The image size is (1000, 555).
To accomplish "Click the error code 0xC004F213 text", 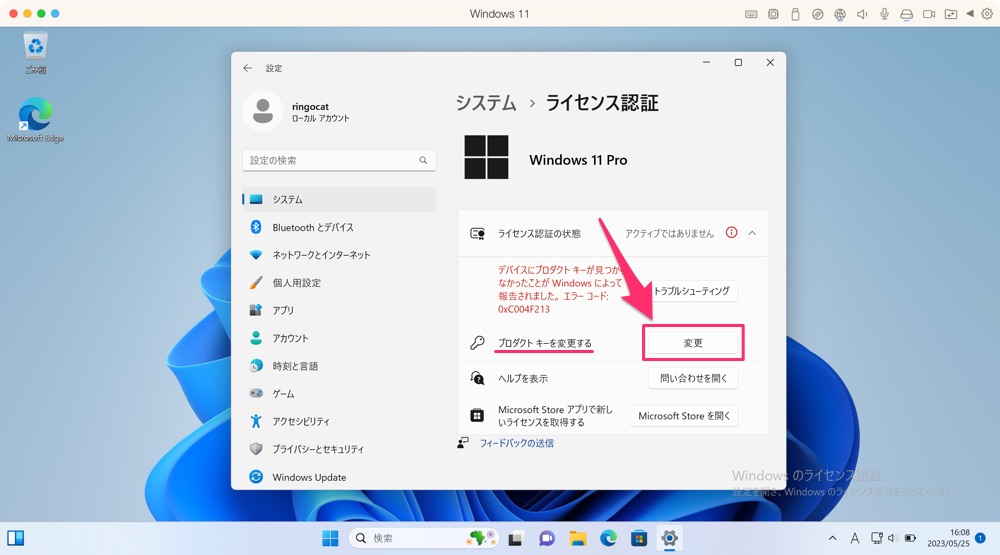I will click(524, 309).
